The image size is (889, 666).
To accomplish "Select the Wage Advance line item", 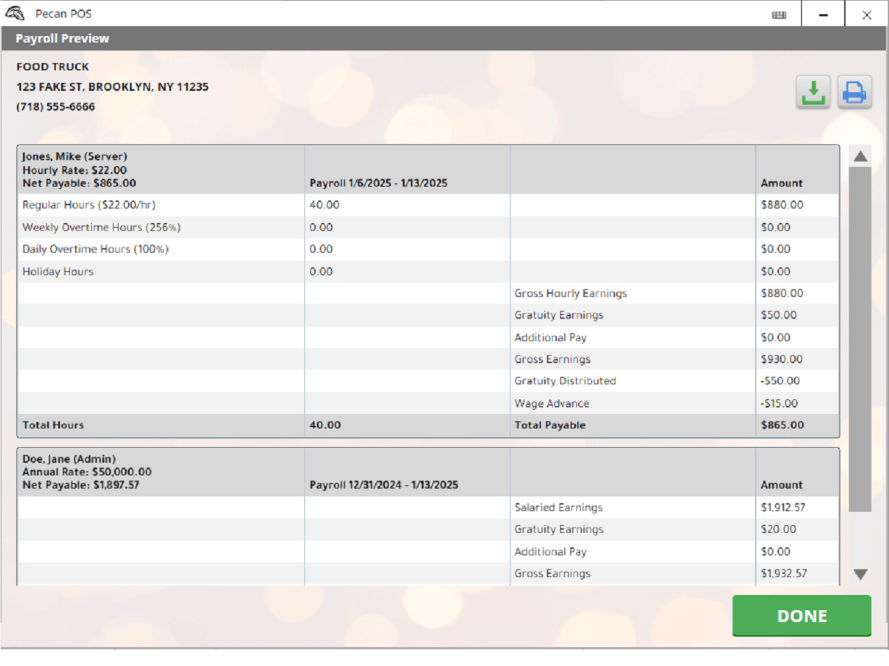I will (551, 403).
